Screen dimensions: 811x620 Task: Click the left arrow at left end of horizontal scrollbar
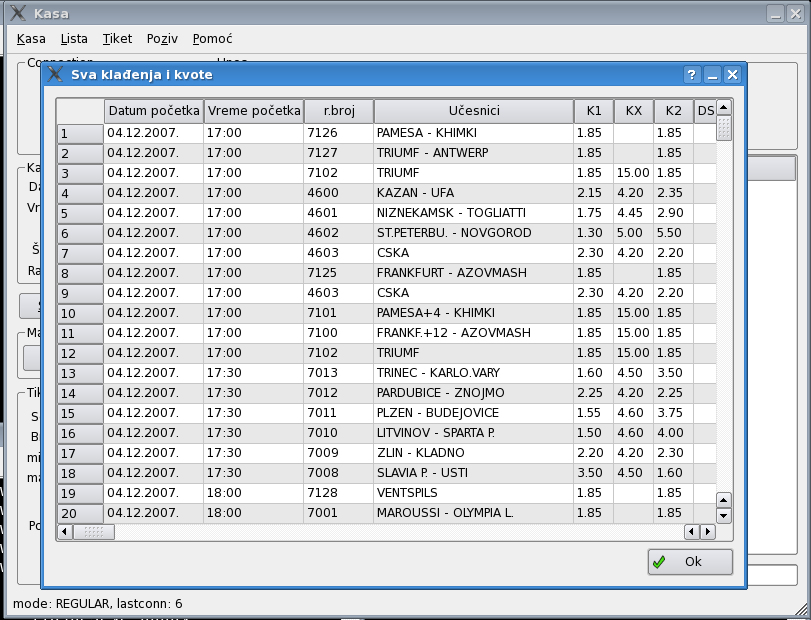[65, 532]
